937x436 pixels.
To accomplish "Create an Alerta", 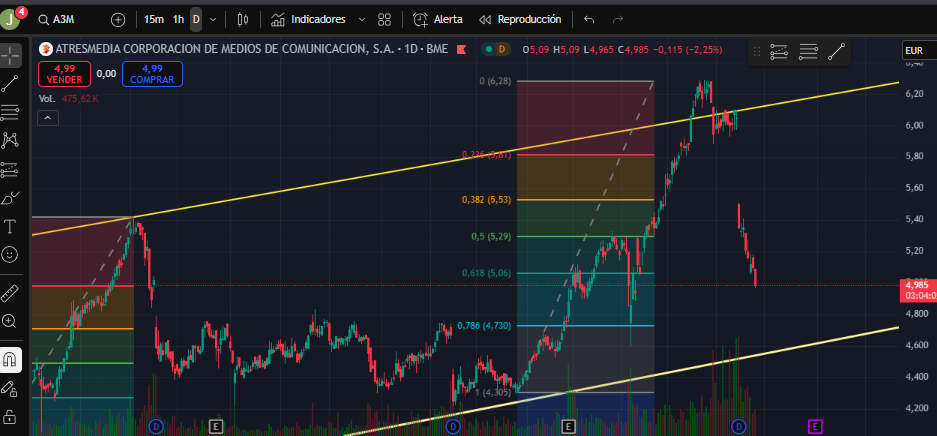I will pyautogui.click(x=438, y=20).
